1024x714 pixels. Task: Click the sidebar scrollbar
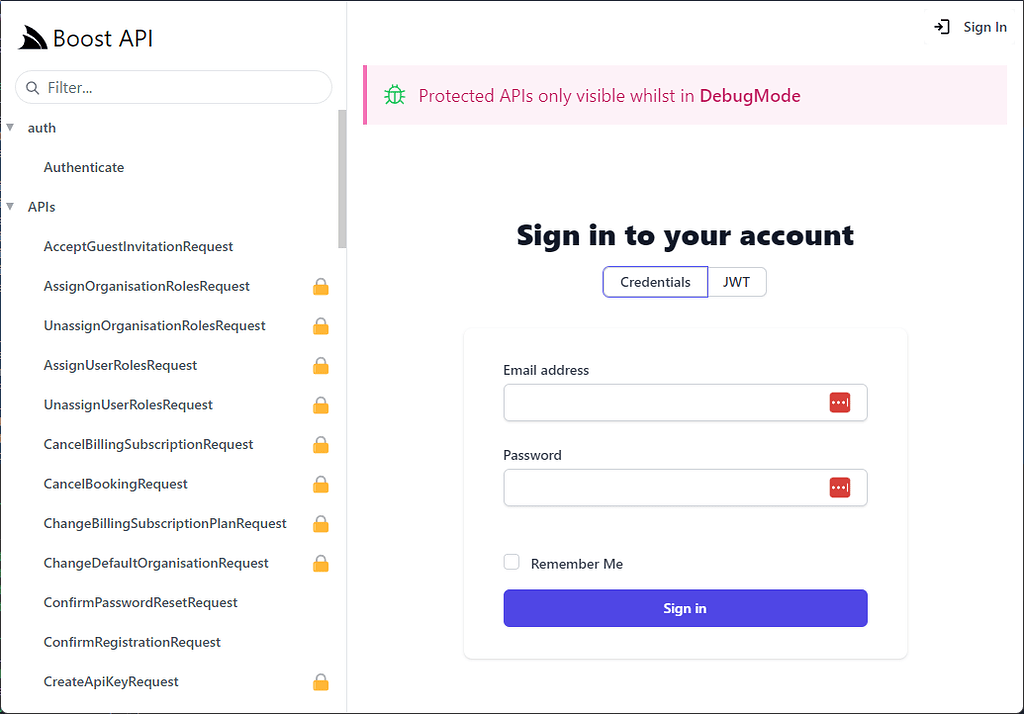342,180
